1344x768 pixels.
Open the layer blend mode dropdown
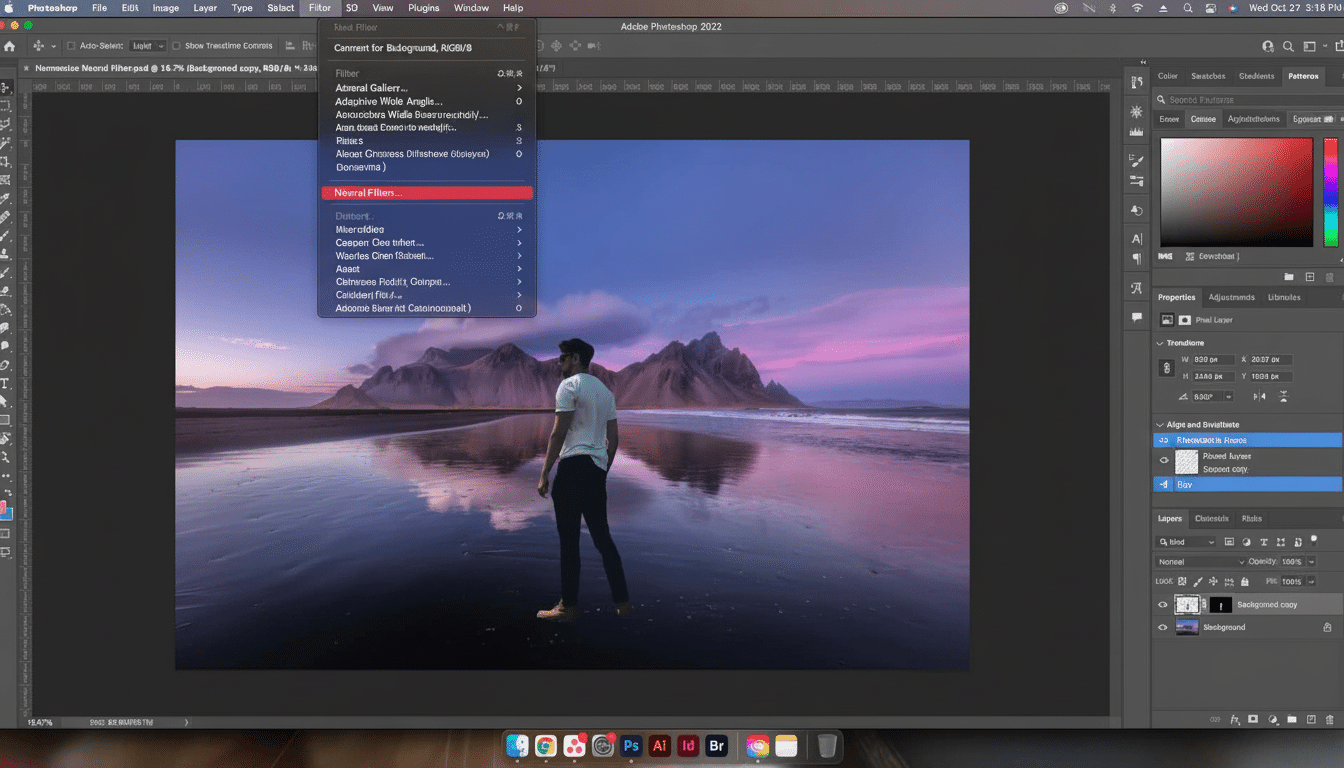coord(1200,561)
